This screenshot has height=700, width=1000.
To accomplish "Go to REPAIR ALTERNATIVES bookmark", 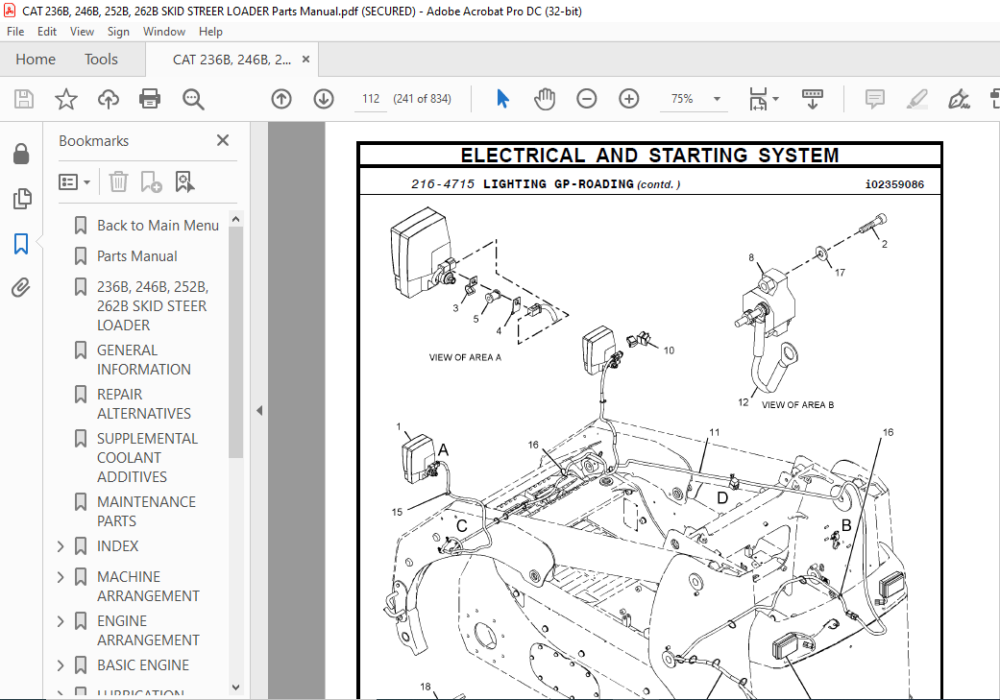I will click(143, 404).
